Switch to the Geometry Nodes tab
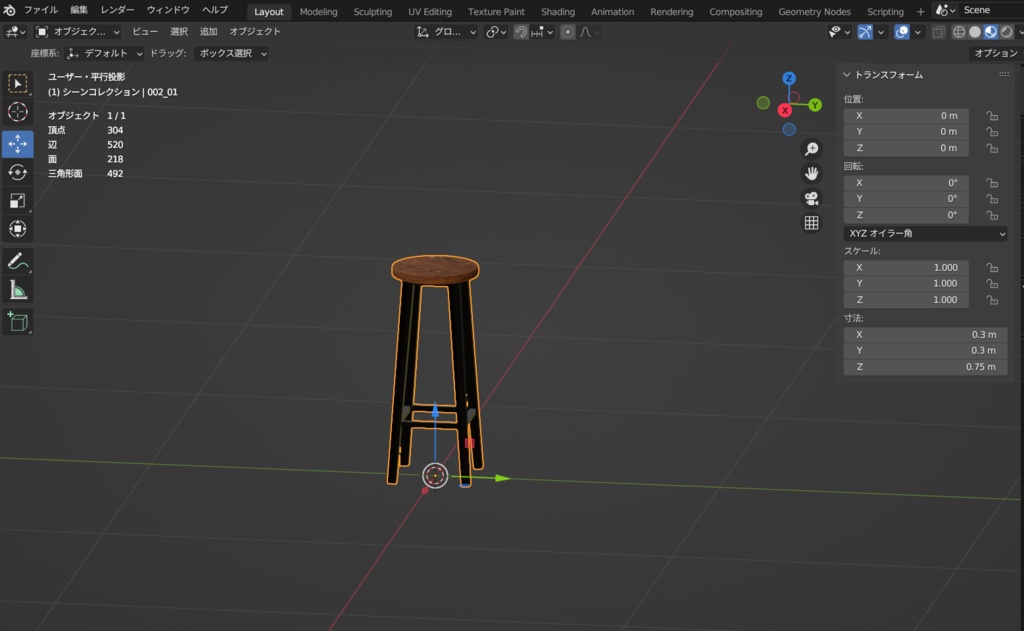The width and height of the screenshot is (1024, 631). [814, 12]
